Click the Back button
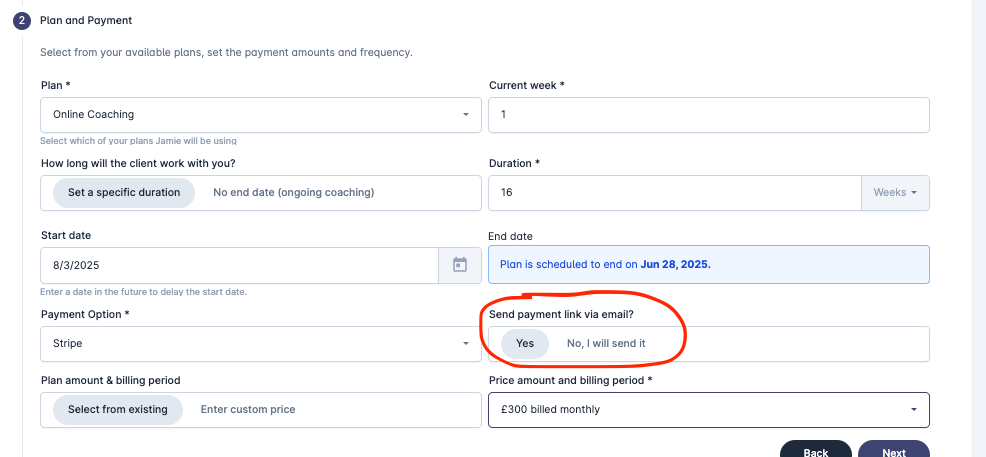The image size is (986, 457). coord(816,450)
